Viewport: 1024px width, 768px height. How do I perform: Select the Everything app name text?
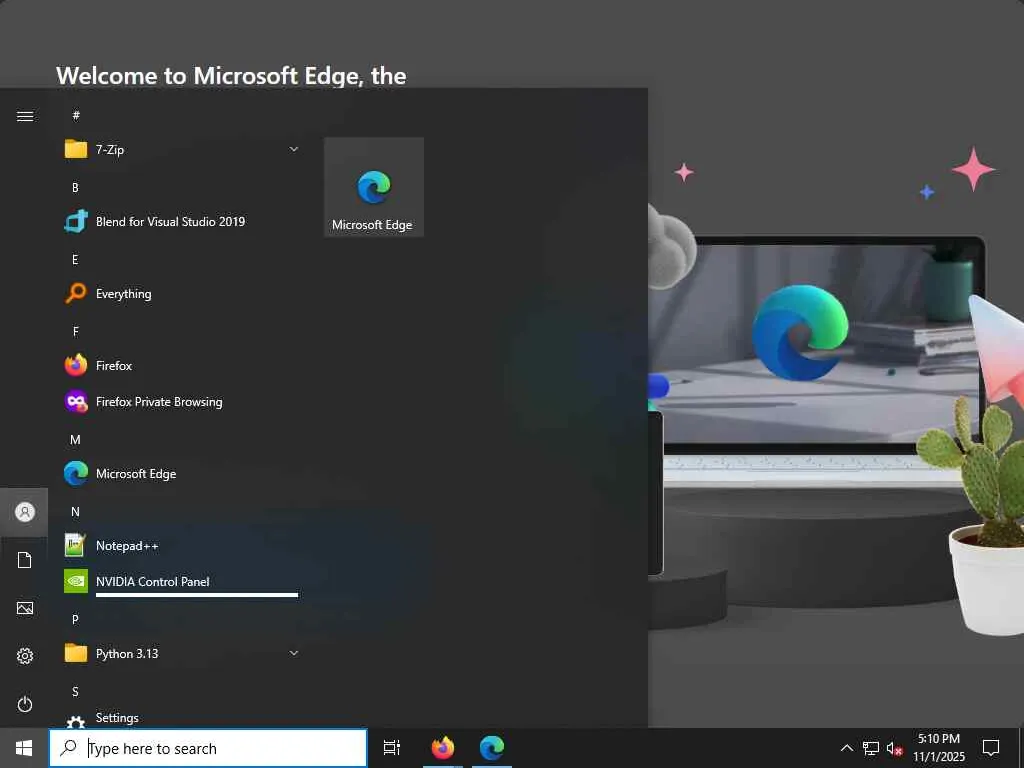[x=123, y=294]
